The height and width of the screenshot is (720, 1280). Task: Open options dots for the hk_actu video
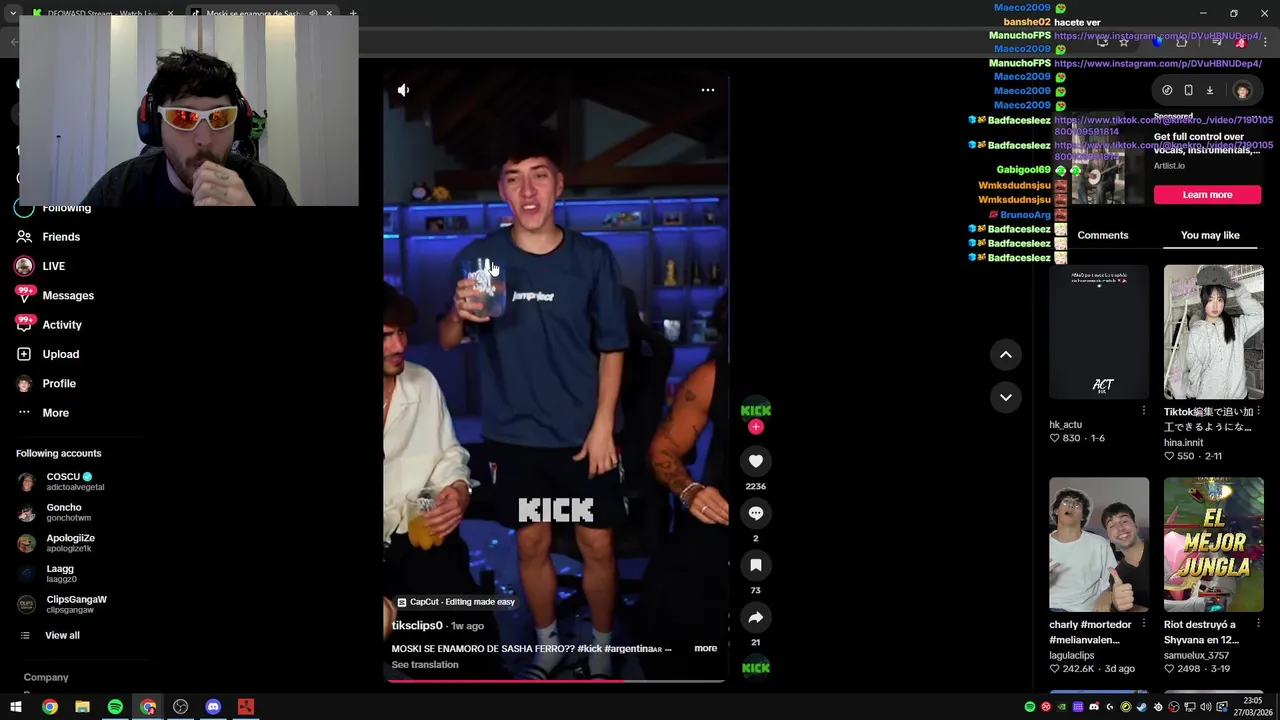(1144, 411)
